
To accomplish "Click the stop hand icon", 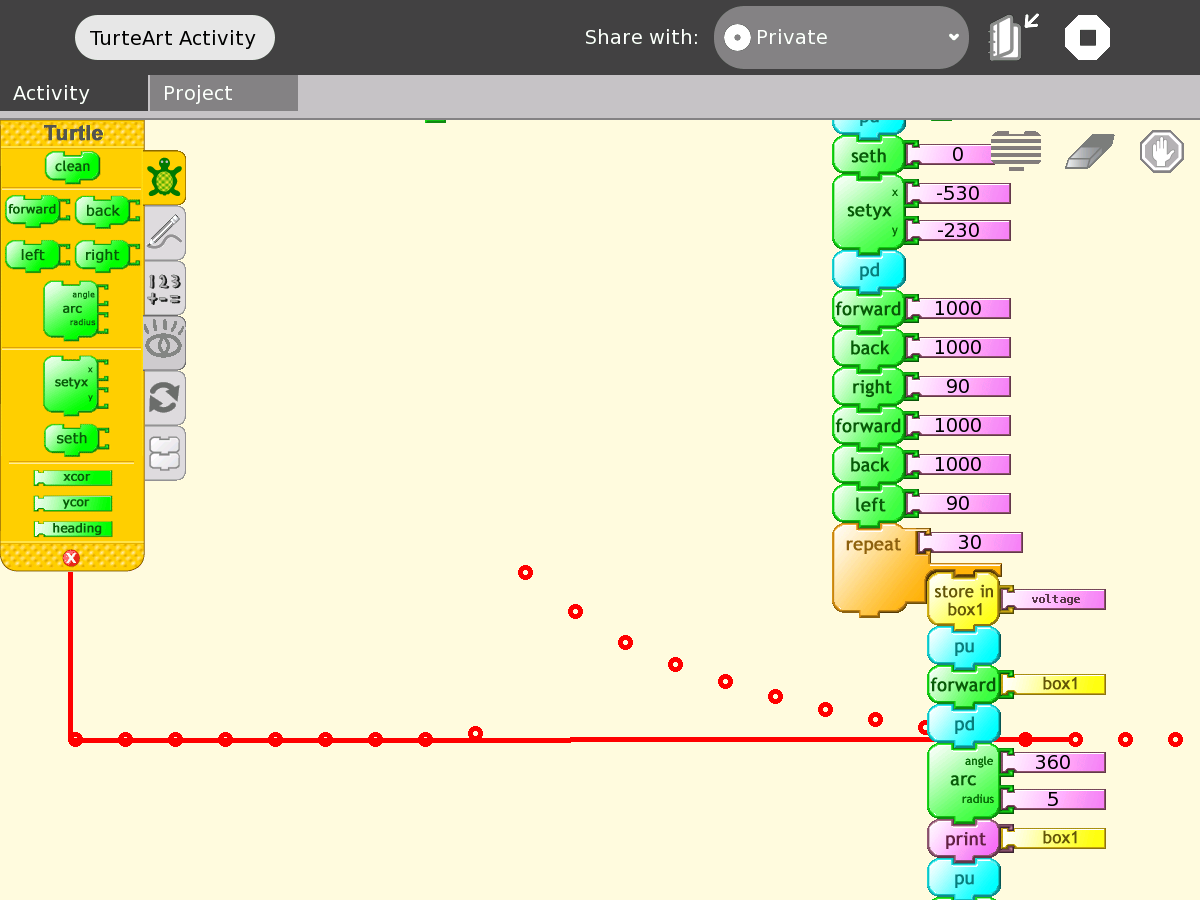I will (1161, 152).
